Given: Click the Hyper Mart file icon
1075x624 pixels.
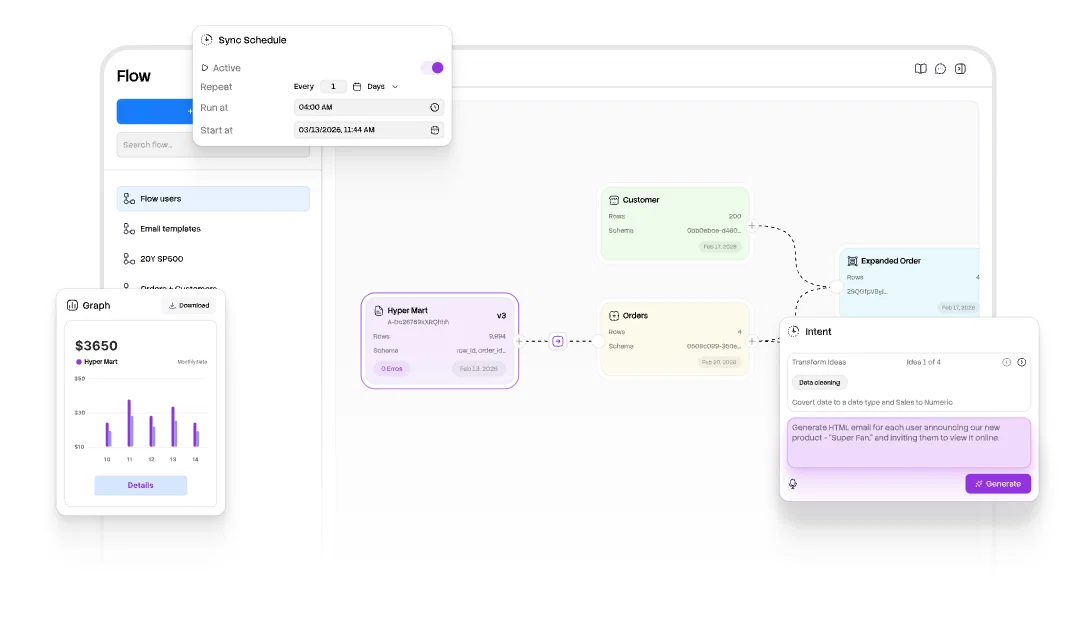Looking at the screenshot, I should (378, 311).
